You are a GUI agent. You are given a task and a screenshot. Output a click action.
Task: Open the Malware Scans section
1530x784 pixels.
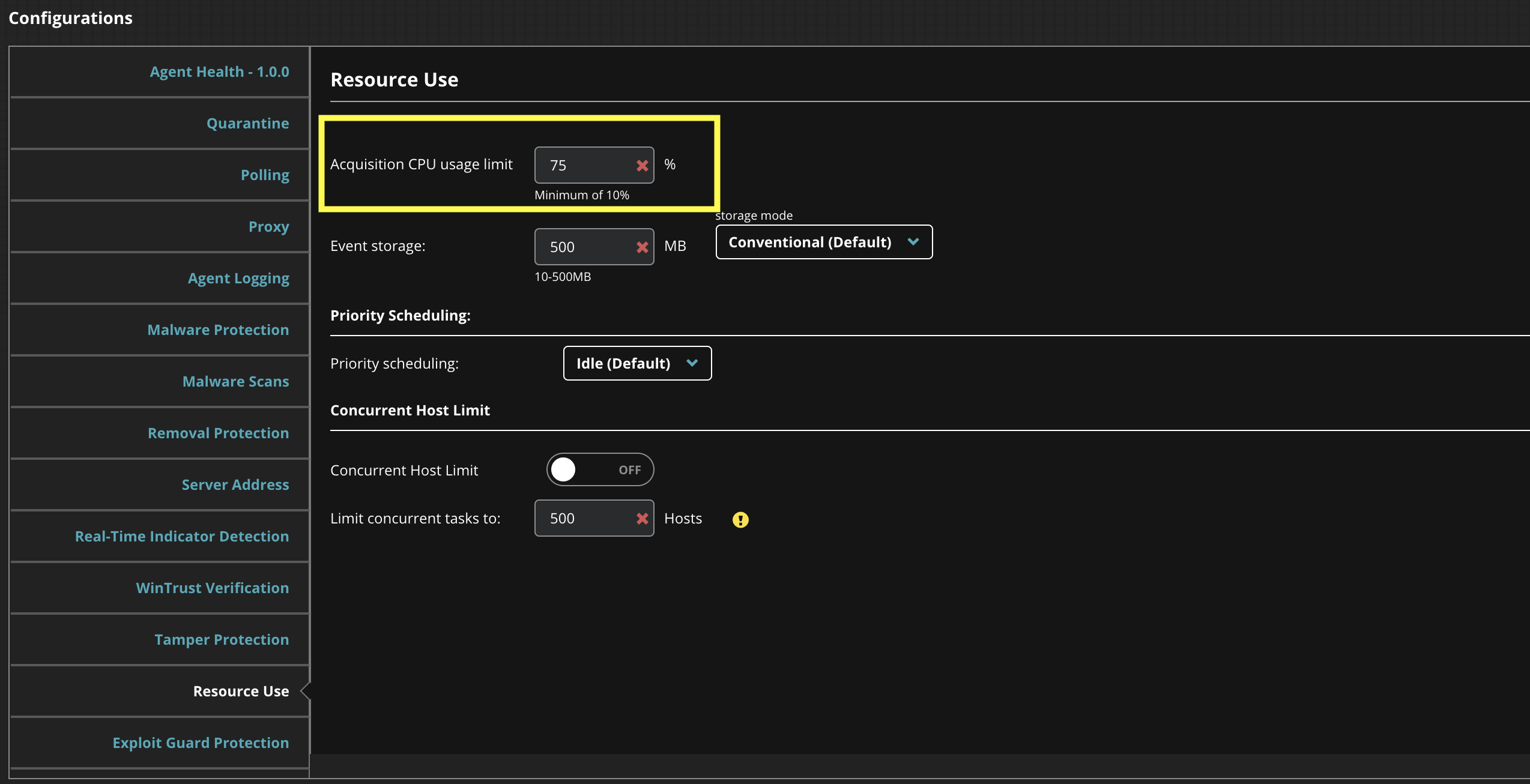[x=160, y=382]
